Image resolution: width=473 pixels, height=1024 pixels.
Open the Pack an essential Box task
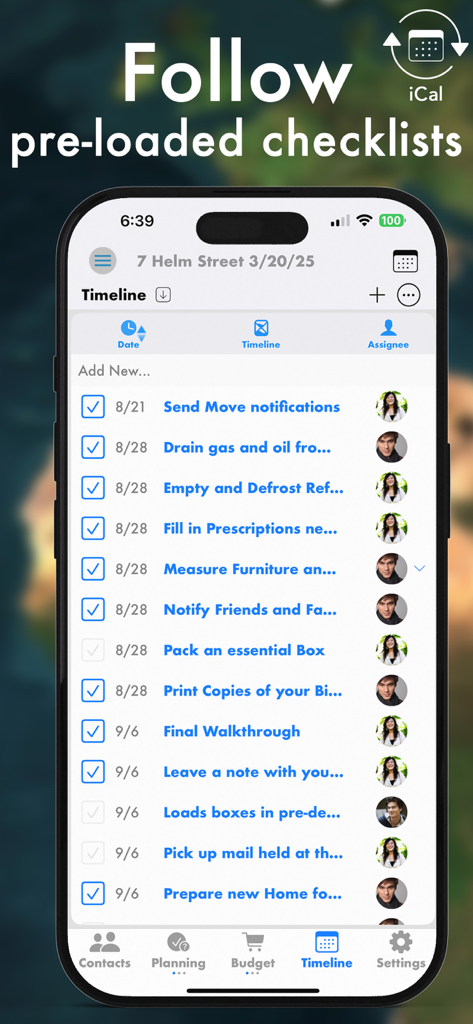[x=244, y=650]
